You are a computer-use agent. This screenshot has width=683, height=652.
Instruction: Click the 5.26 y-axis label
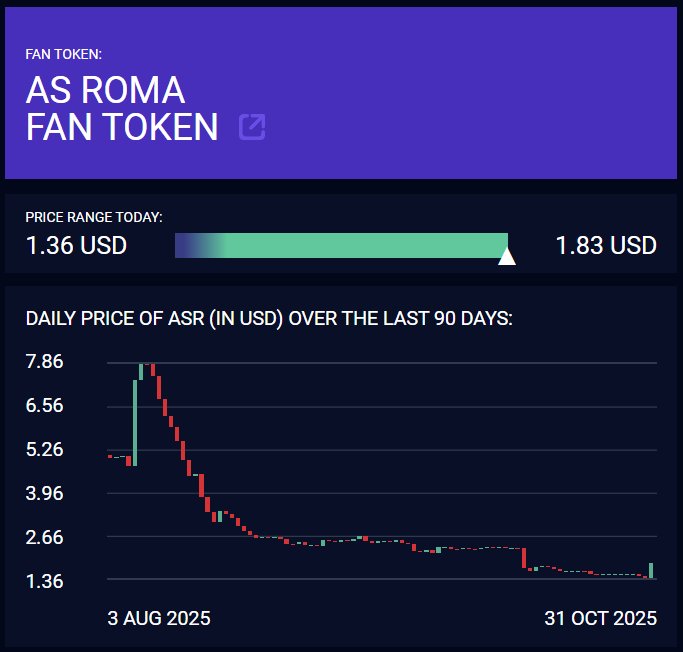[44, 450]
